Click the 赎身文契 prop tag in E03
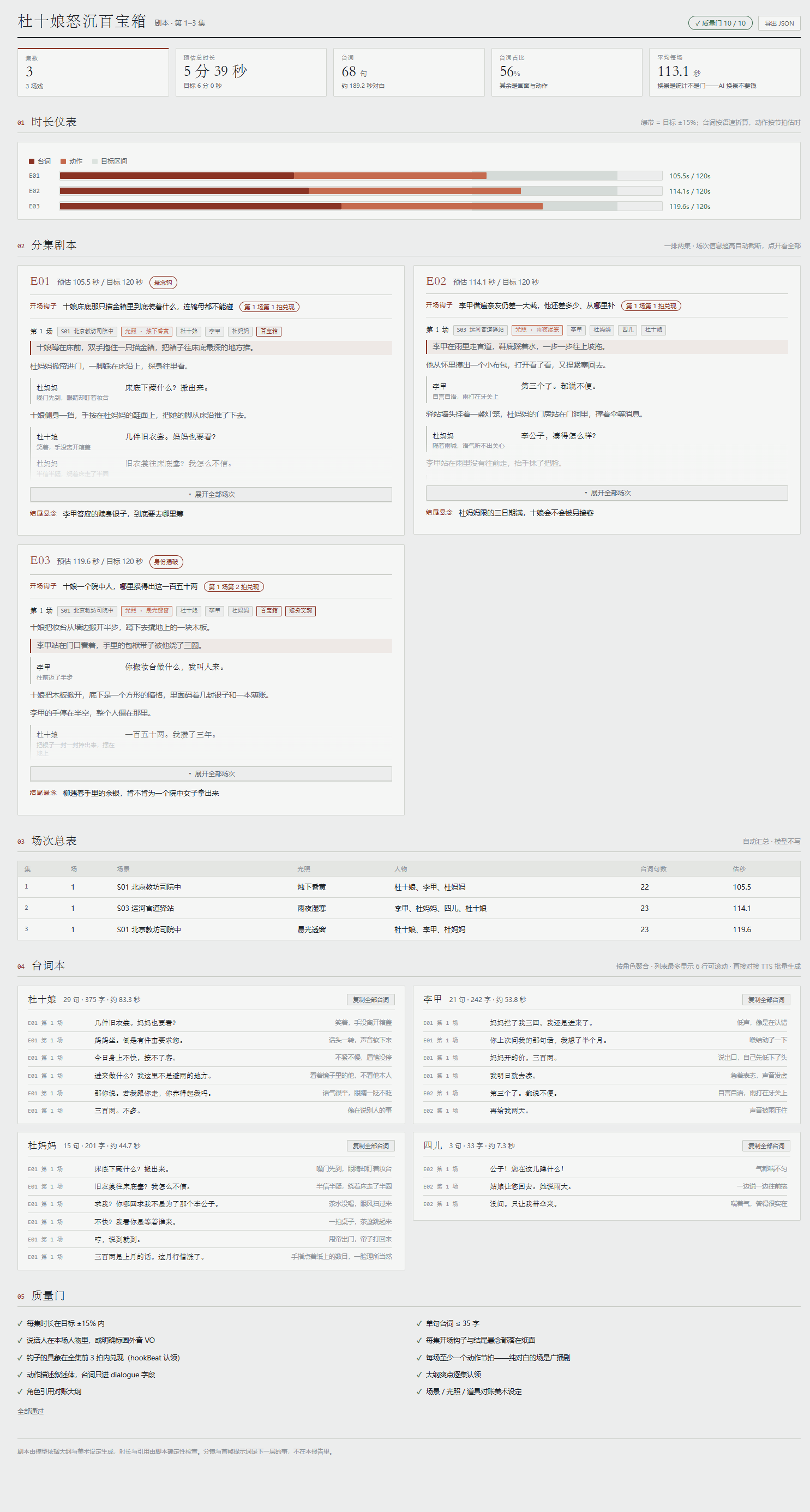The width and height of the screenshot is (810, 1512). click(x=301, y=611)
